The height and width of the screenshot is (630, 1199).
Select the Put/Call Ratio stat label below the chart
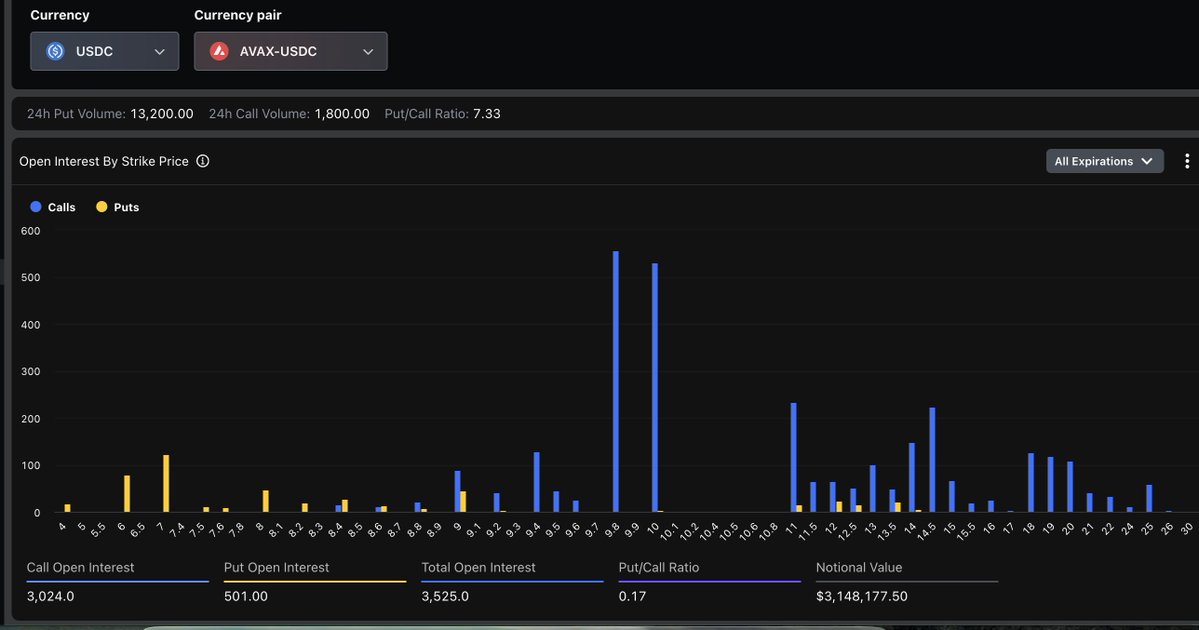[658, 567]
